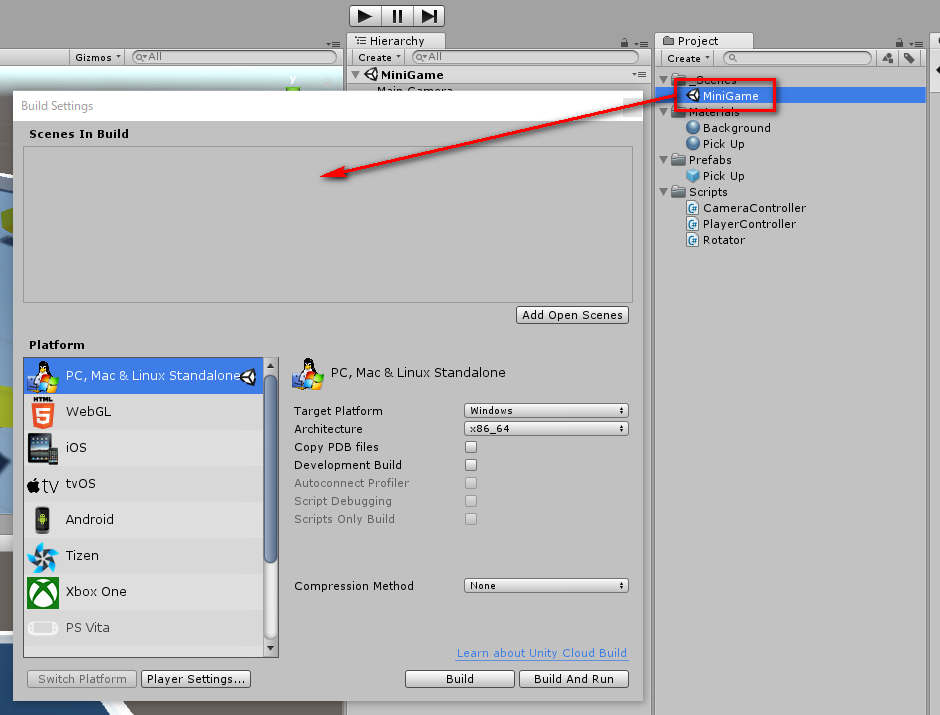Select the PlayerController C# script icon

point(692,224)
